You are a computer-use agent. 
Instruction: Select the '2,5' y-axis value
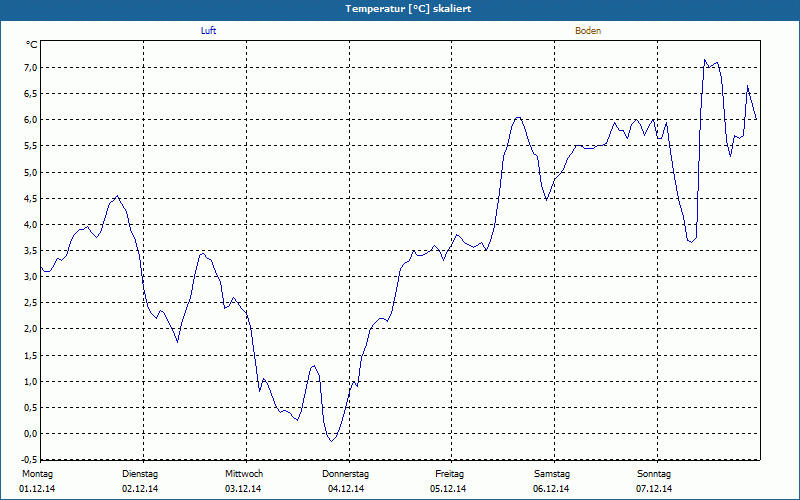[x=31, y=303]
